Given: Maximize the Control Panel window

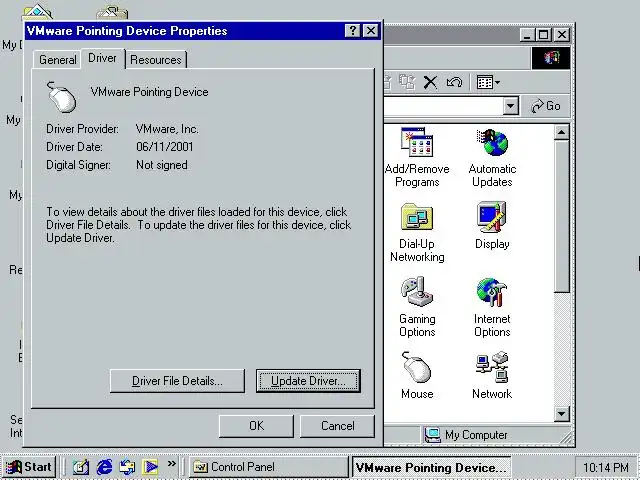Looking at the screenshot, I should [544, 35].
